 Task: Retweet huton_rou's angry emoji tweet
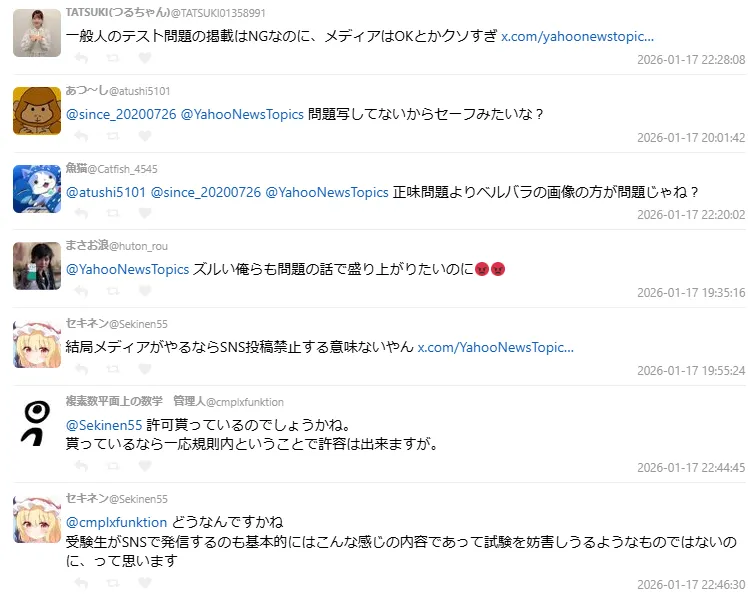pos(113,291)
